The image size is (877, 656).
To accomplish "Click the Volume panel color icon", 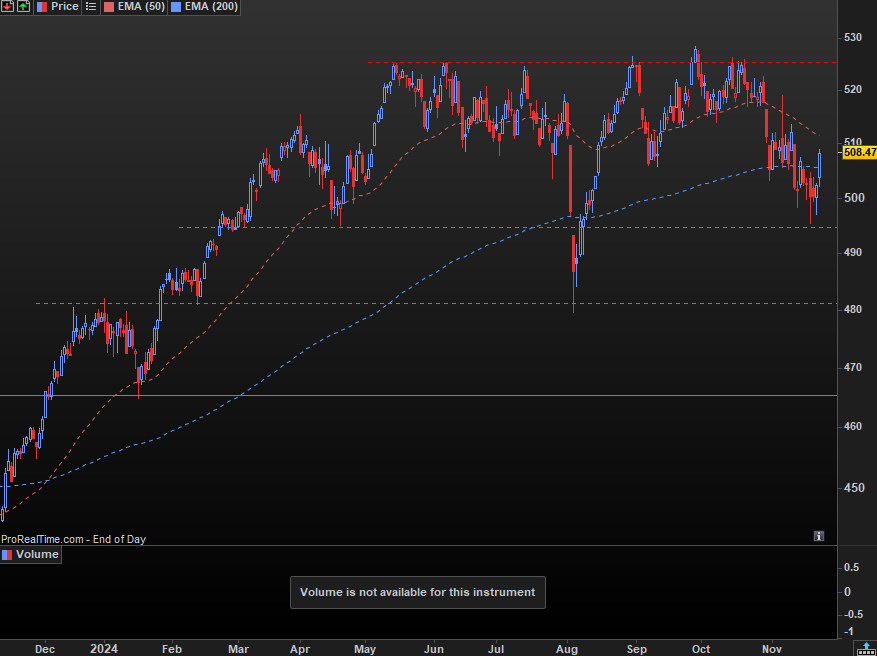I will coord(7,555).
